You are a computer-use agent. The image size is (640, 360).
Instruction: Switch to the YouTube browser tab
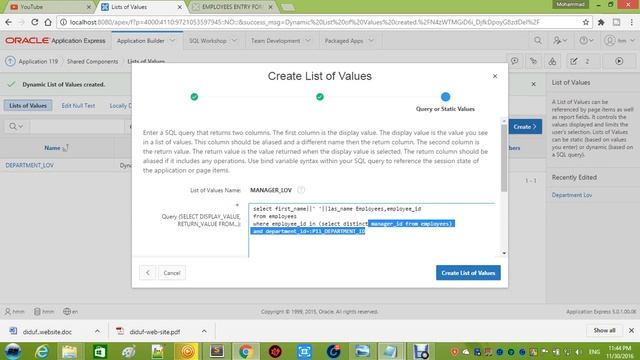[x=49, y=7]
